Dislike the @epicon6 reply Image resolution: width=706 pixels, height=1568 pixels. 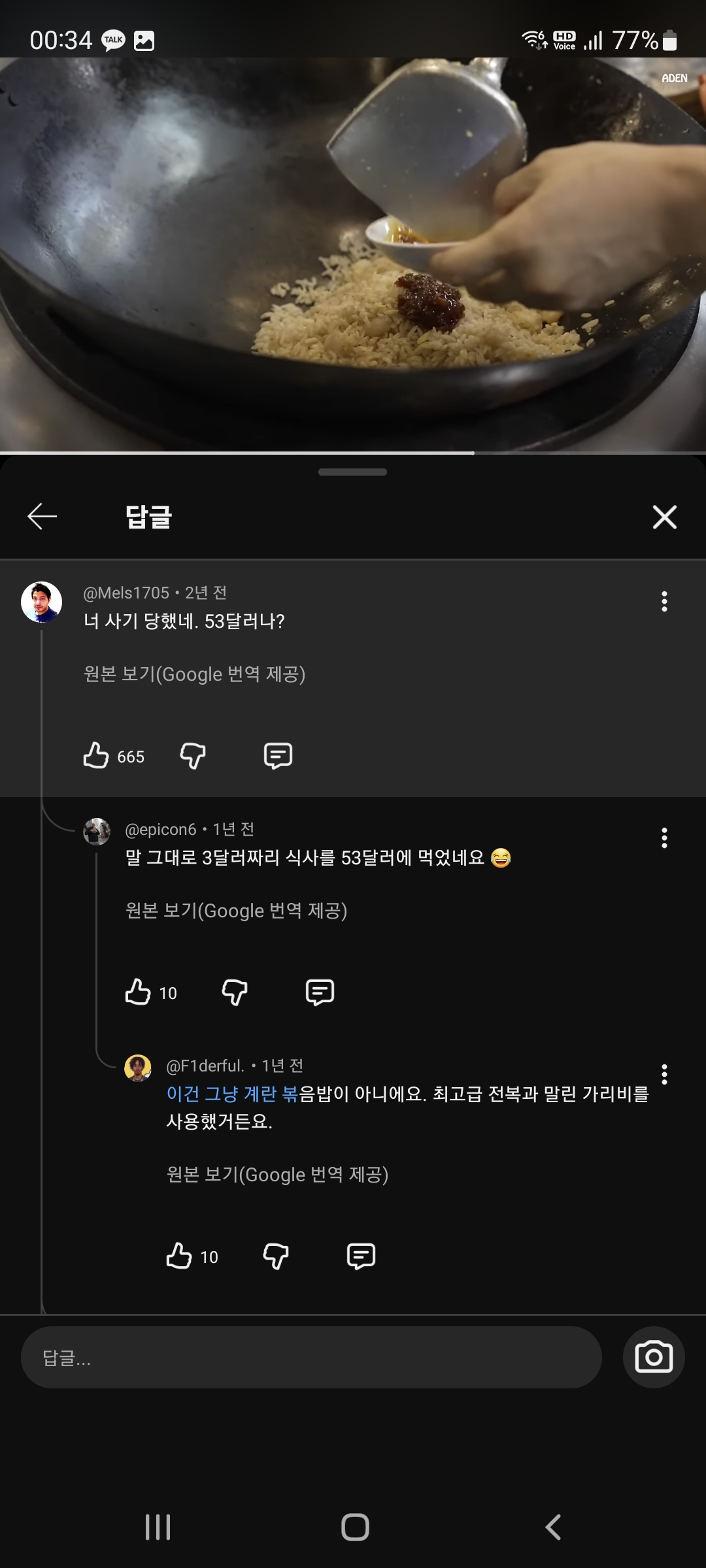tap(235, 992)
